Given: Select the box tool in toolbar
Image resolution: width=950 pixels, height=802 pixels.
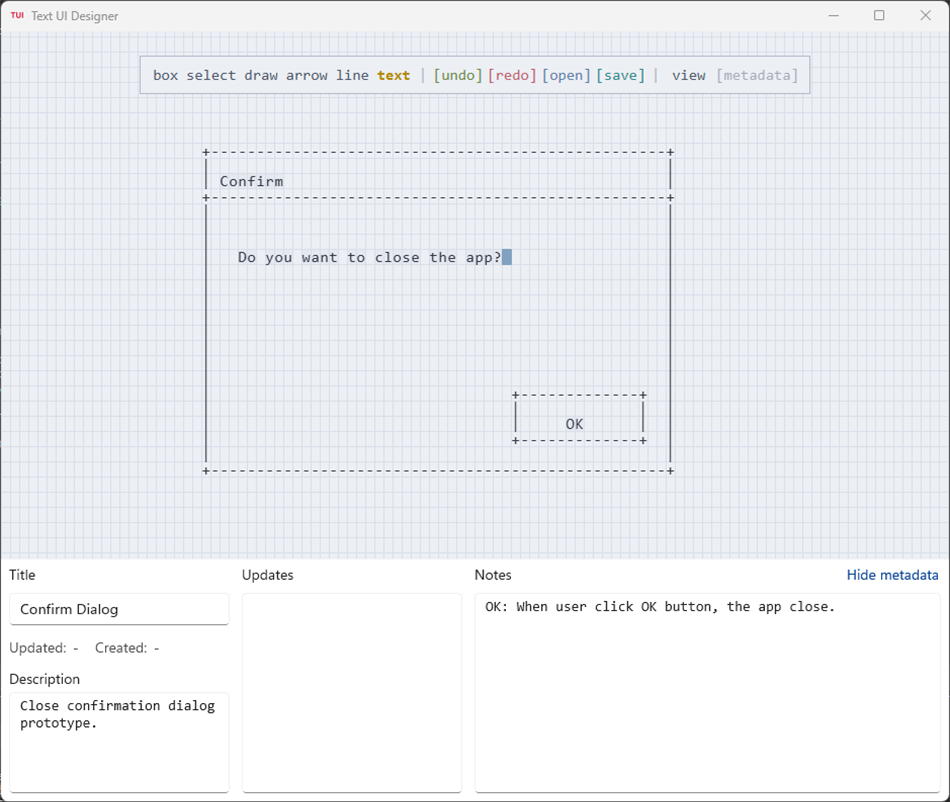Looking at the screenshot, I should coord(165,76).
